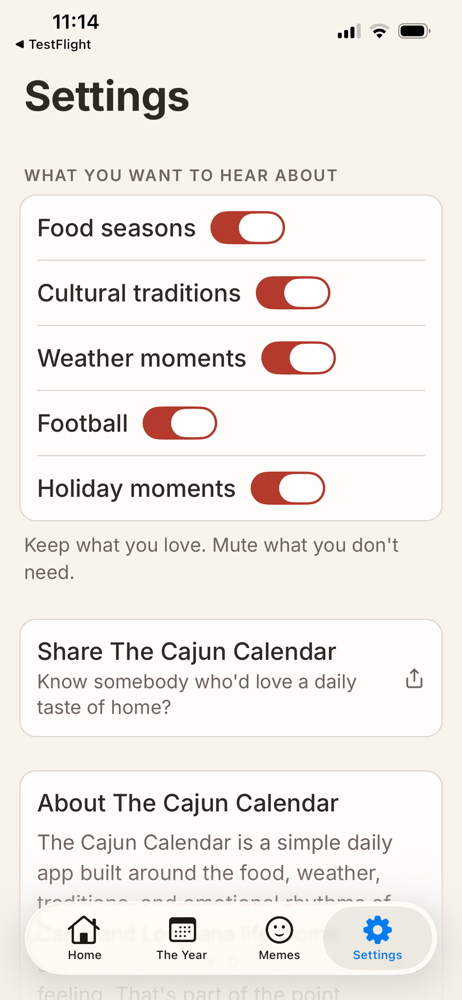Image resolution: width=462 pixels, height=1000 pixels.
Task: Switch off the Football toggle
Action: pyautogui.click(x=180, y=423)
